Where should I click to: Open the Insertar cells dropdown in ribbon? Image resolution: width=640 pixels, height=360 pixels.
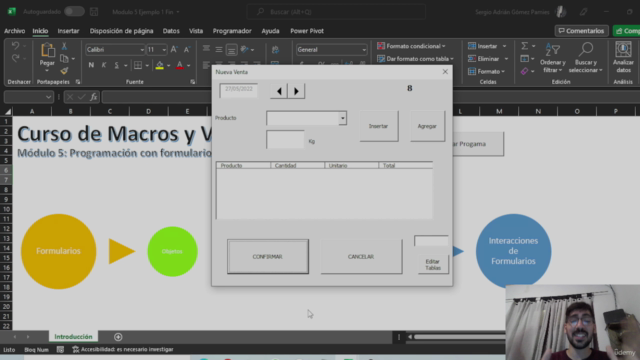504,46
